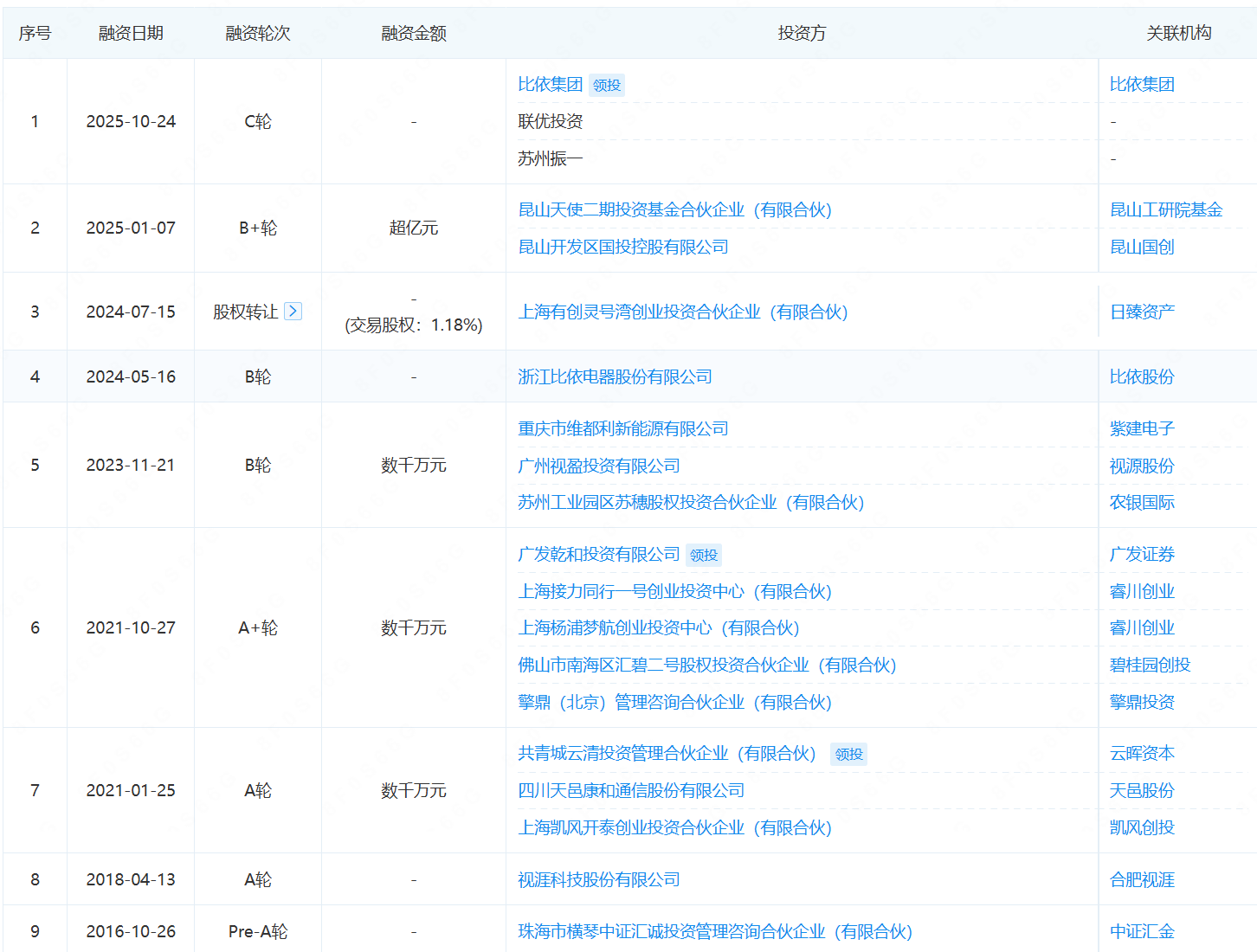Open the 广发证券 related institution link
The height and width of the screenshot is (952, 1257).
coord(1142,555)
